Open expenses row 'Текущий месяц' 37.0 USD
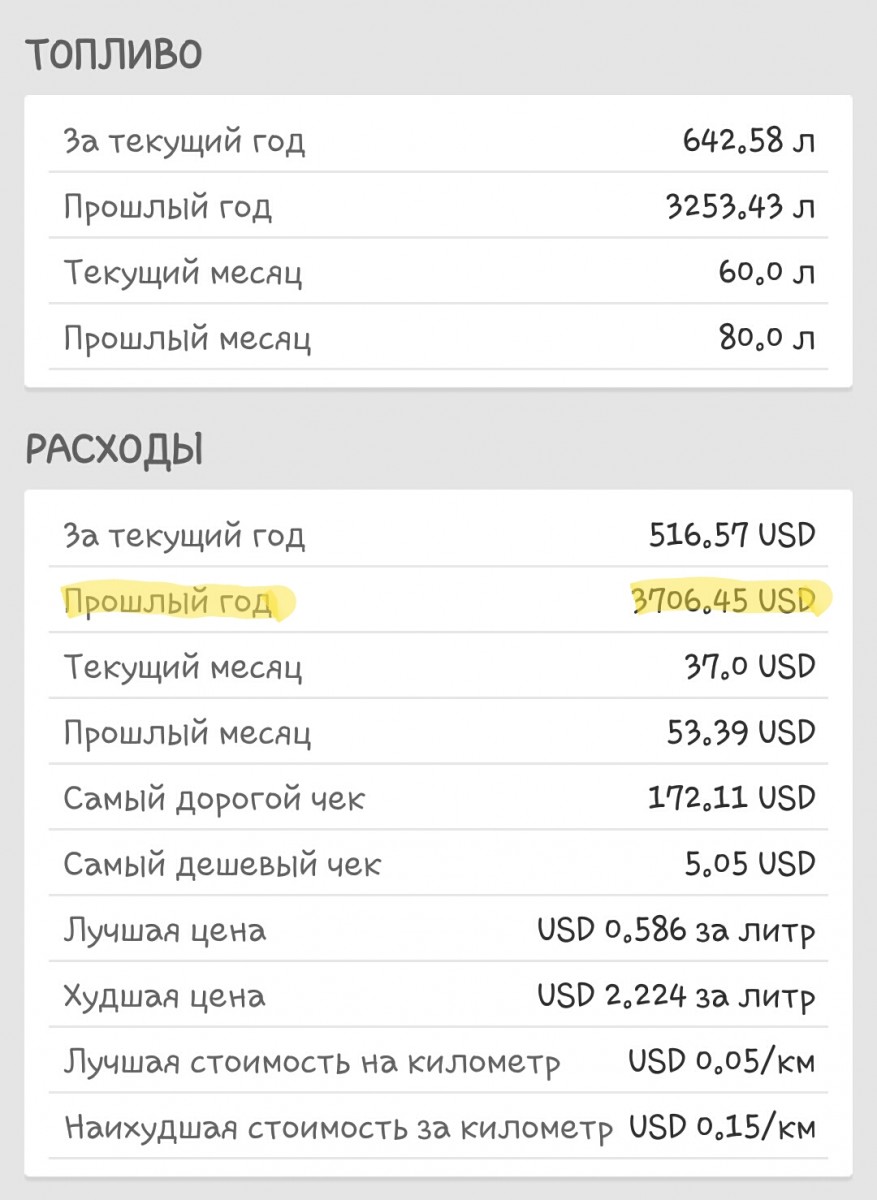The width and height of the screenshot is (877, 1200). click(x=438, y=667)
